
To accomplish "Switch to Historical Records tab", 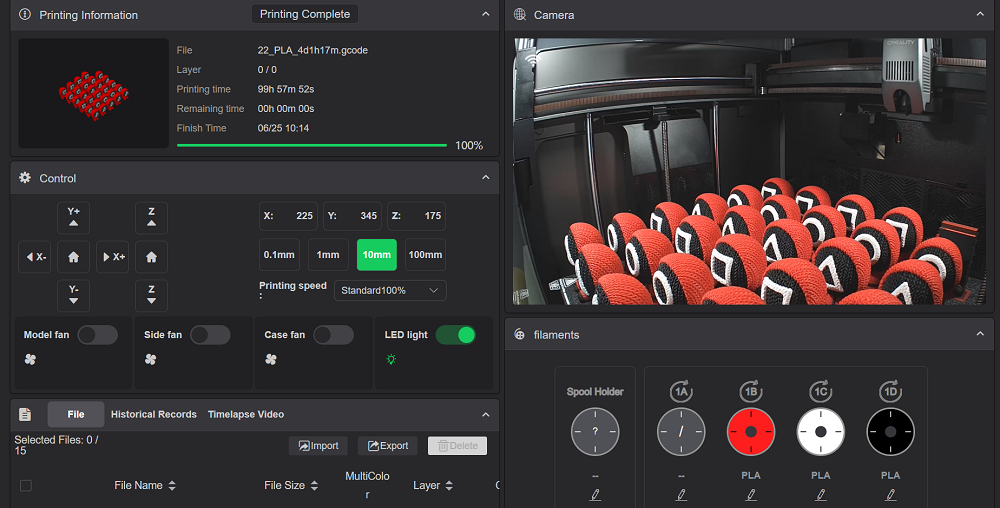I will (153, 414).
